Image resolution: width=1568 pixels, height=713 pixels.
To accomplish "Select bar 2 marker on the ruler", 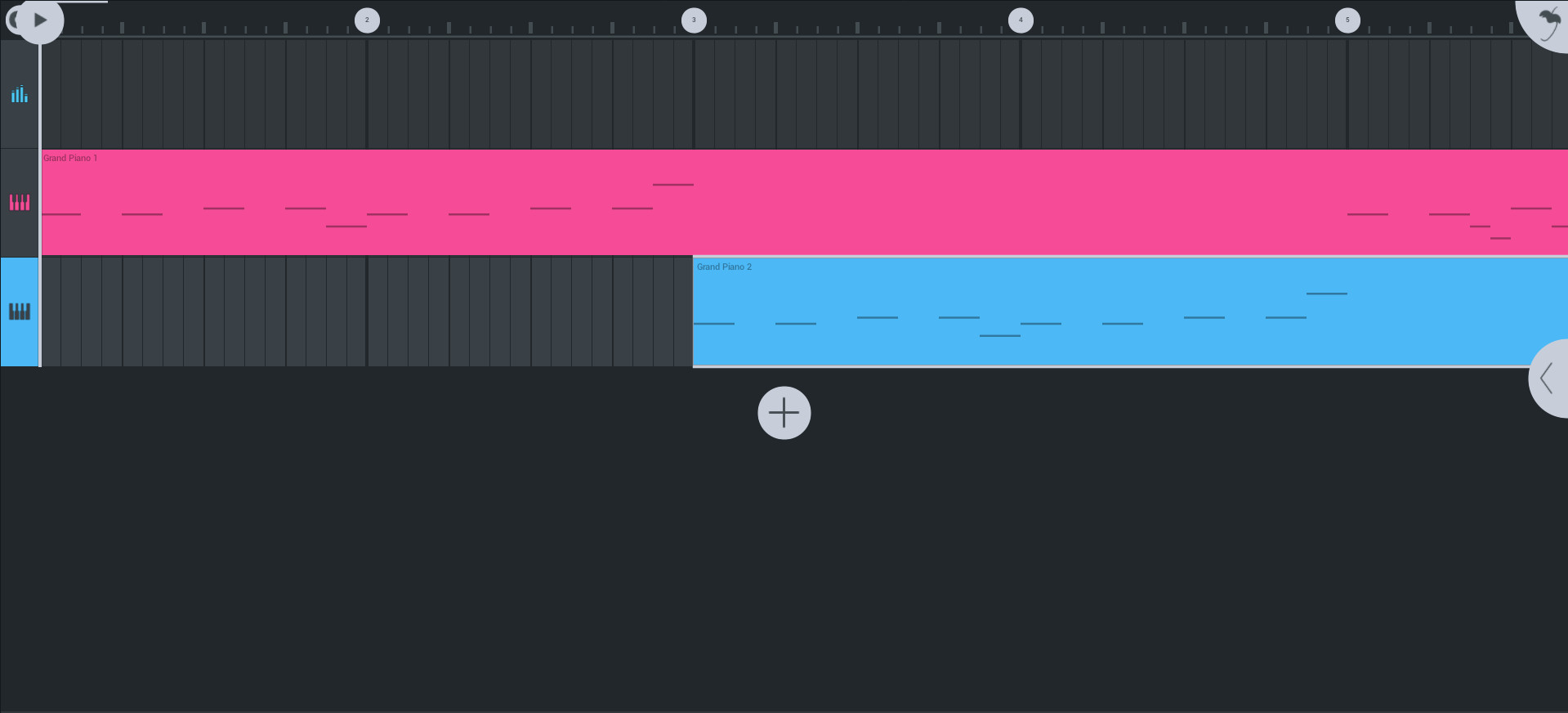I will click(x=368, y=20).
